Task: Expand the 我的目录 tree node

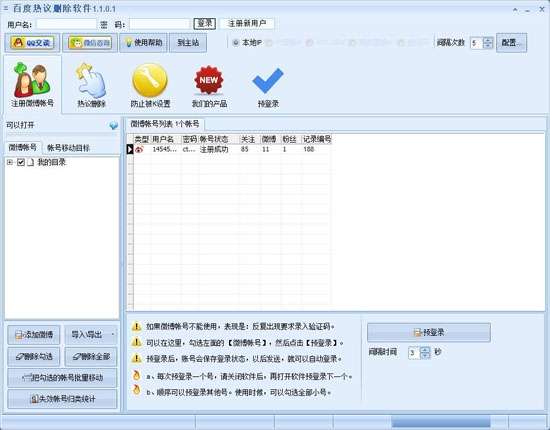Action: tap(10, 162)
